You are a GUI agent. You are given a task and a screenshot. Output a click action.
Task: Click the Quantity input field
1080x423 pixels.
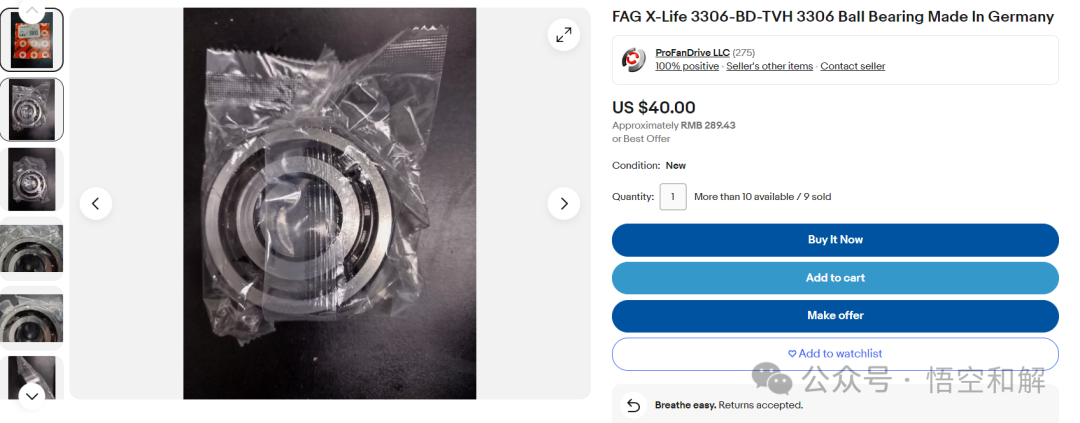673,197
